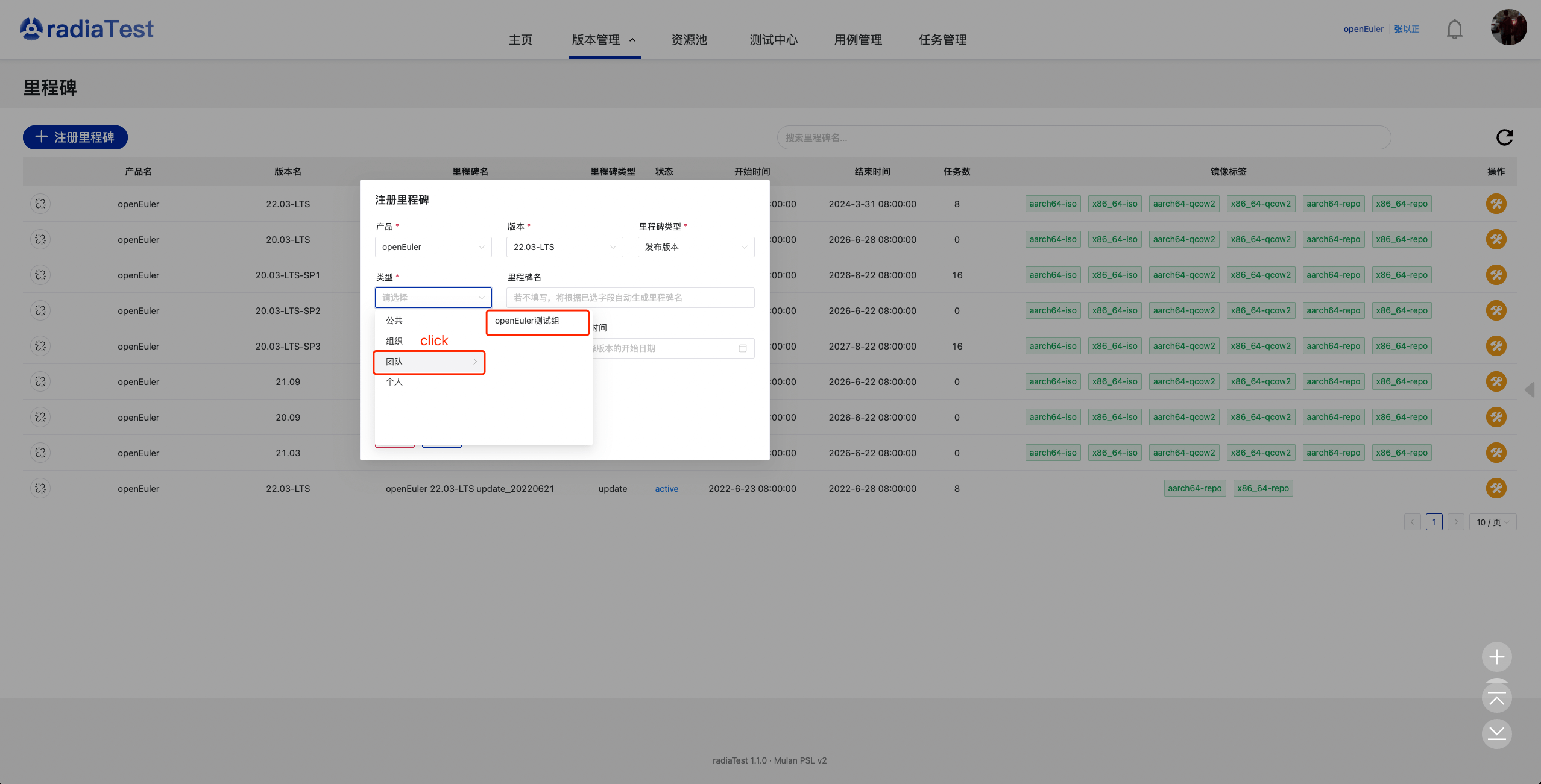Click calendar icon in start date field
1541x784 pixels.
[742, 348]
